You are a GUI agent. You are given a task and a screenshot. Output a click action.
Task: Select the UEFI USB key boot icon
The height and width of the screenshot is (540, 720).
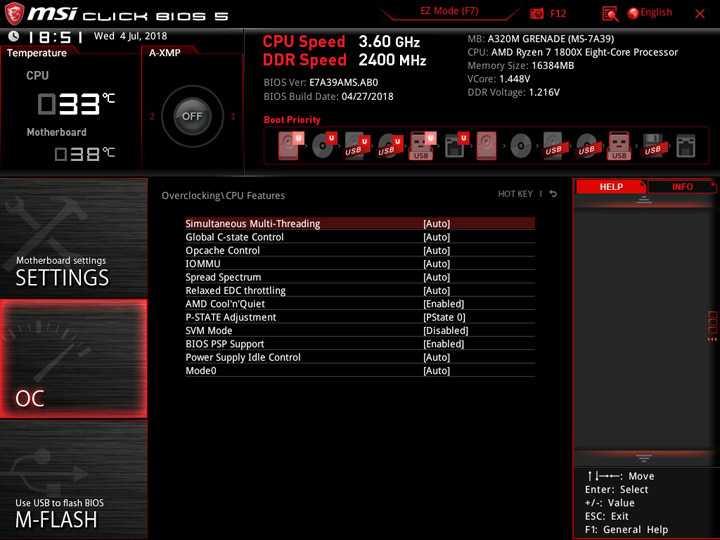click(422, 146)
